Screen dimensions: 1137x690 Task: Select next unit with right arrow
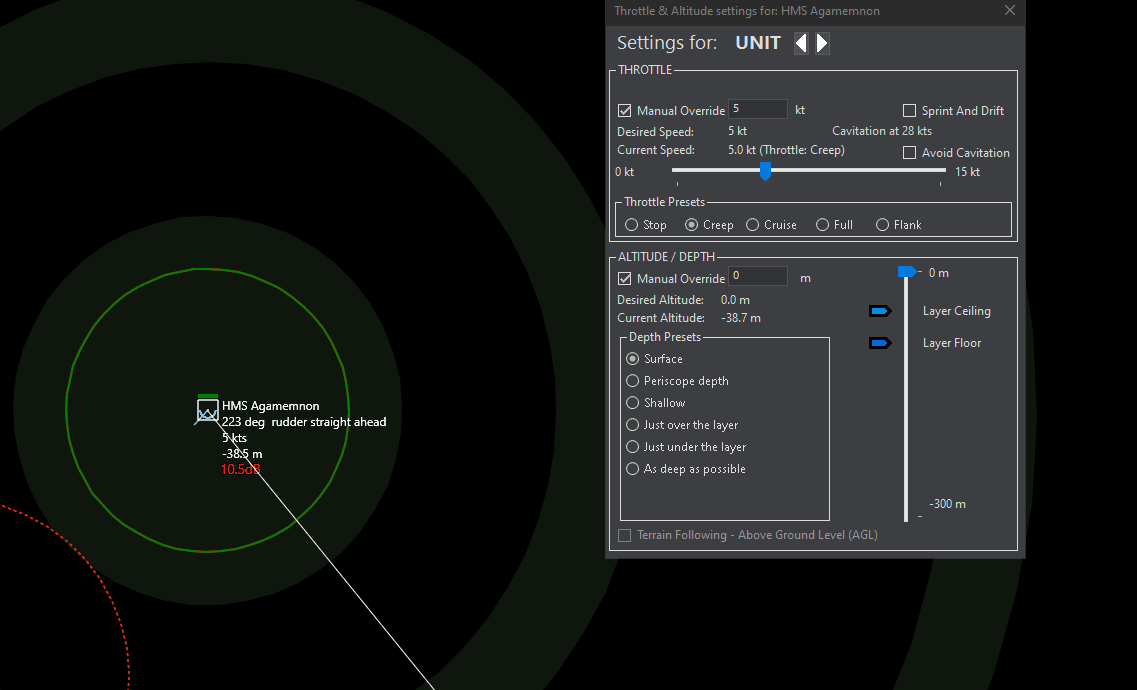(822, 43)
